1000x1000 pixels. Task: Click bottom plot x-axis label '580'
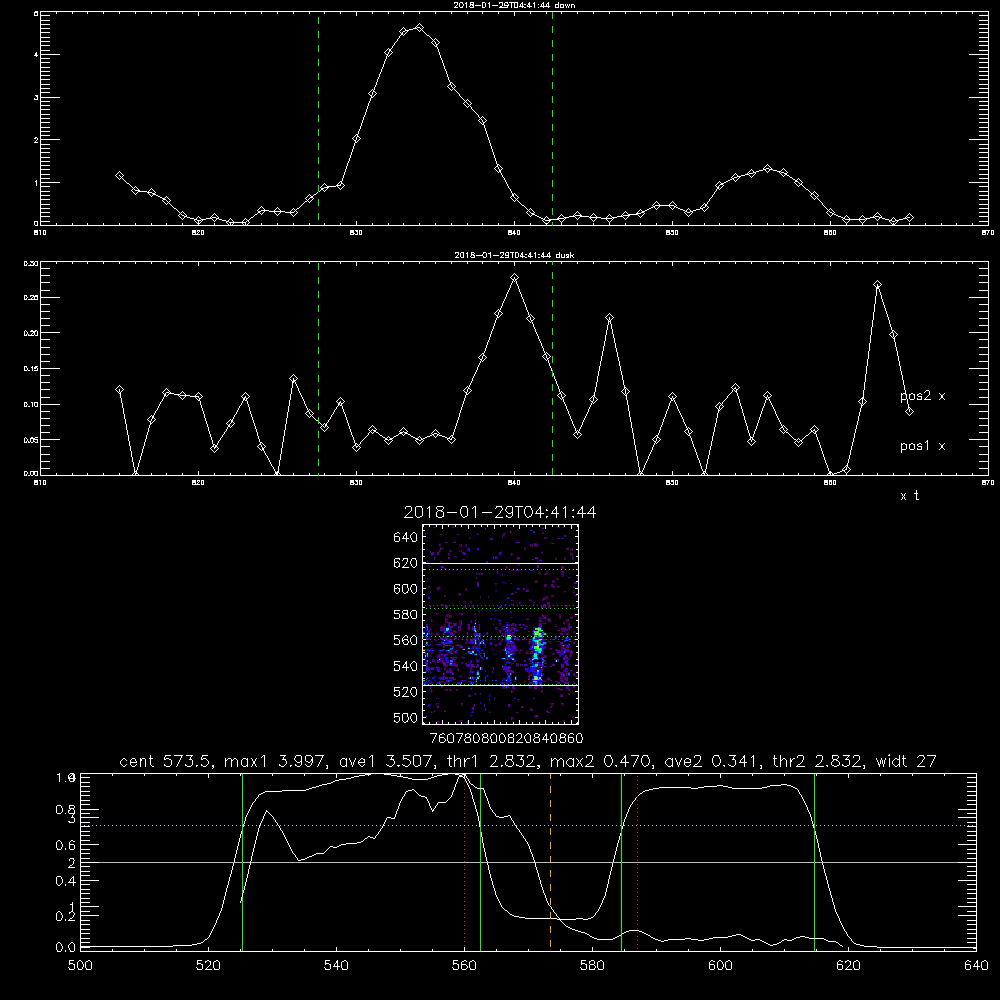click(592, 966)
